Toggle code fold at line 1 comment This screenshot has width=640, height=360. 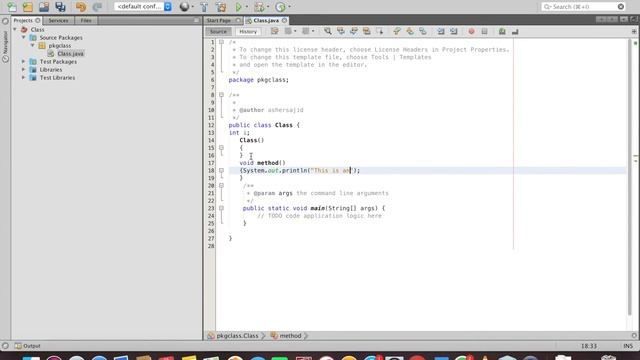tap(221, 42)
